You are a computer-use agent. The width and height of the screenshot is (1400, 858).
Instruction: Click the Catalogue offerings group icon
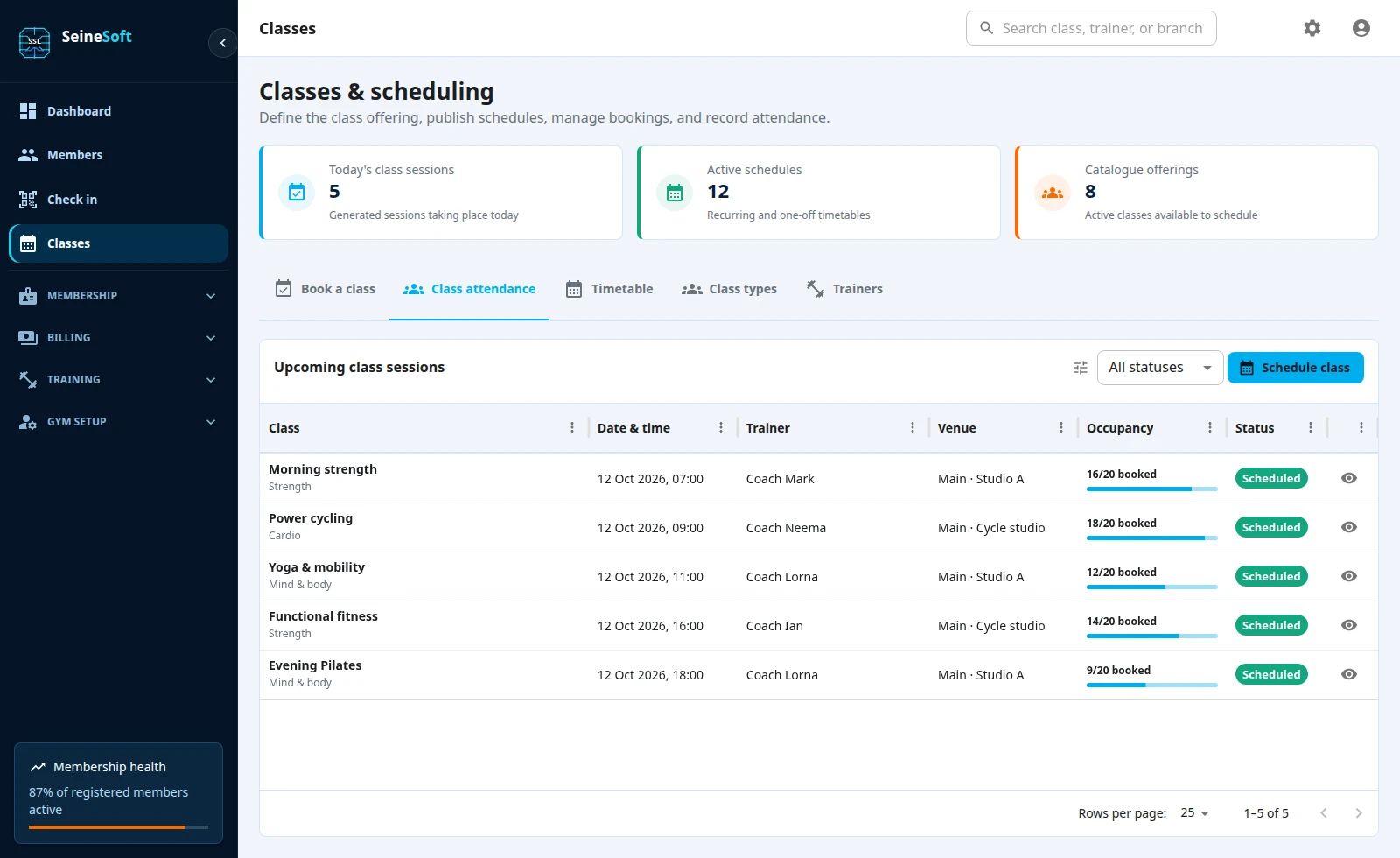point(1053,193)
